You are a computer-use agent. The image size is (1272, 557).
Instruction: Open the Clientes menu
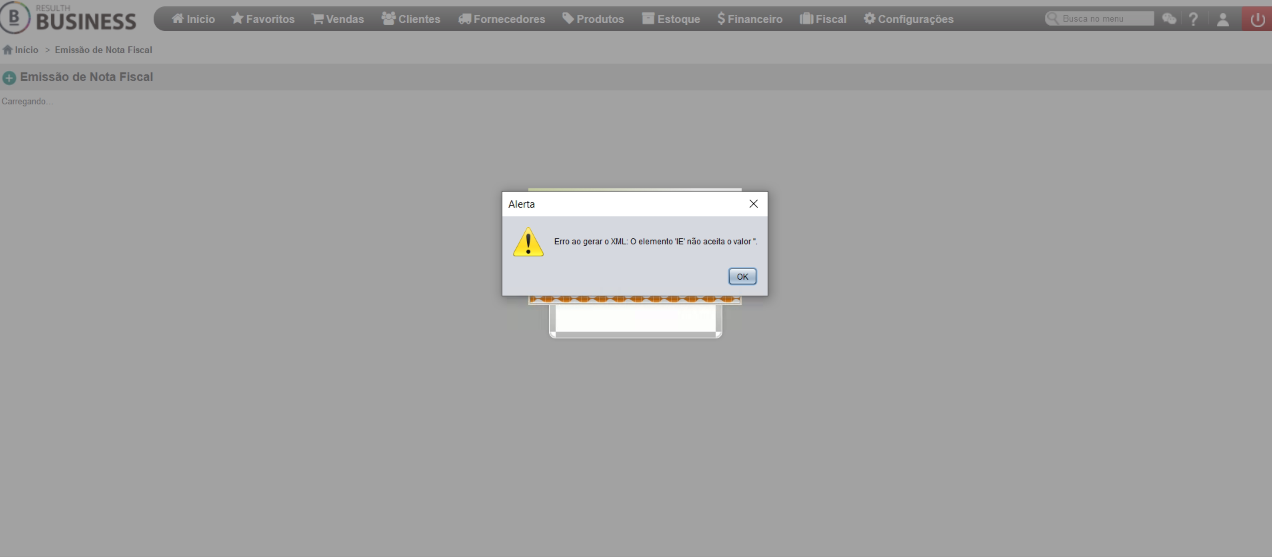click(411, 19)
